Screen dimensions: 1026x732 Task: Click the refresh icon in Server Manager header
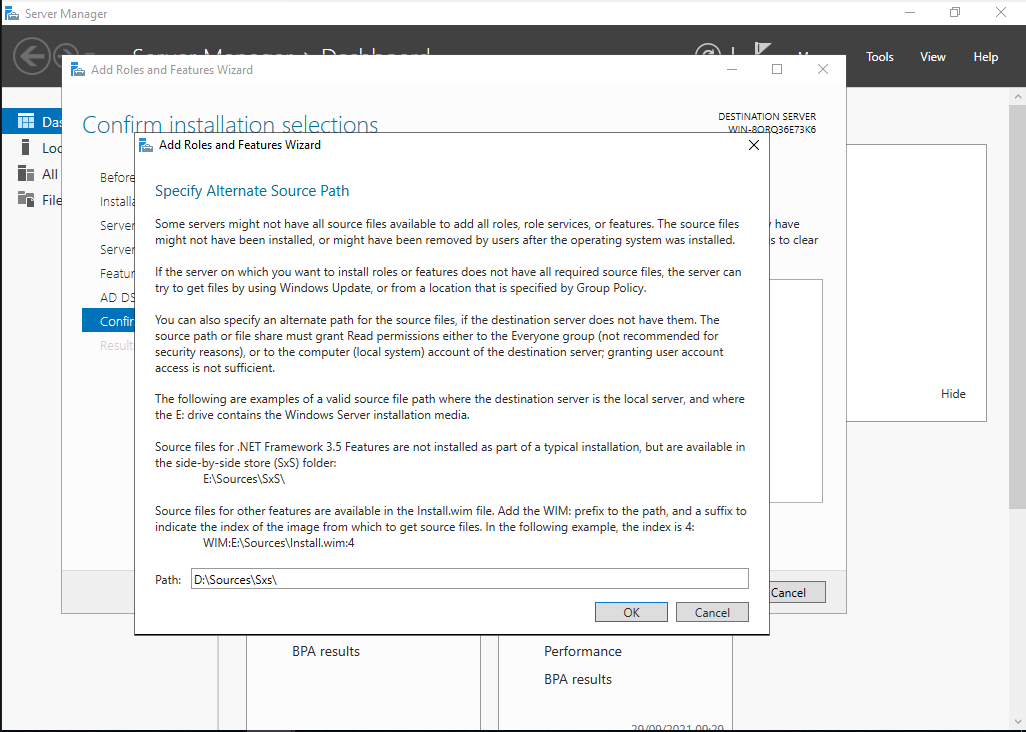[707, 50]
